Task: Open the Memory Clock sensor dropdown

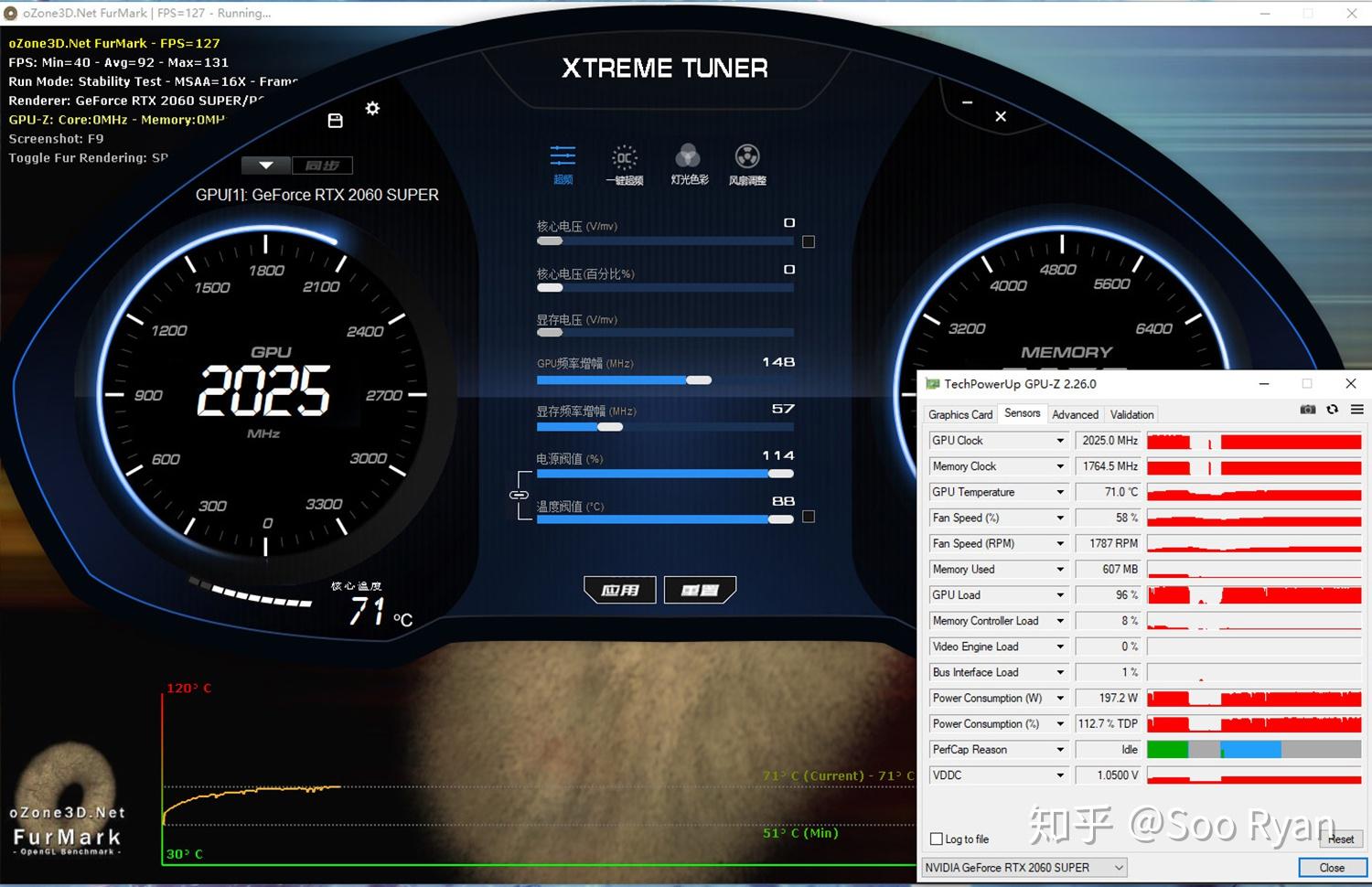Action: point(1061,466)
